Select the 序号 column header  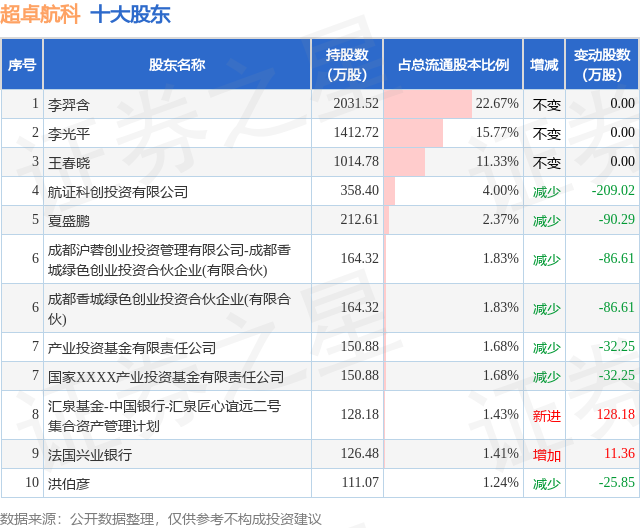click(22, 64)
